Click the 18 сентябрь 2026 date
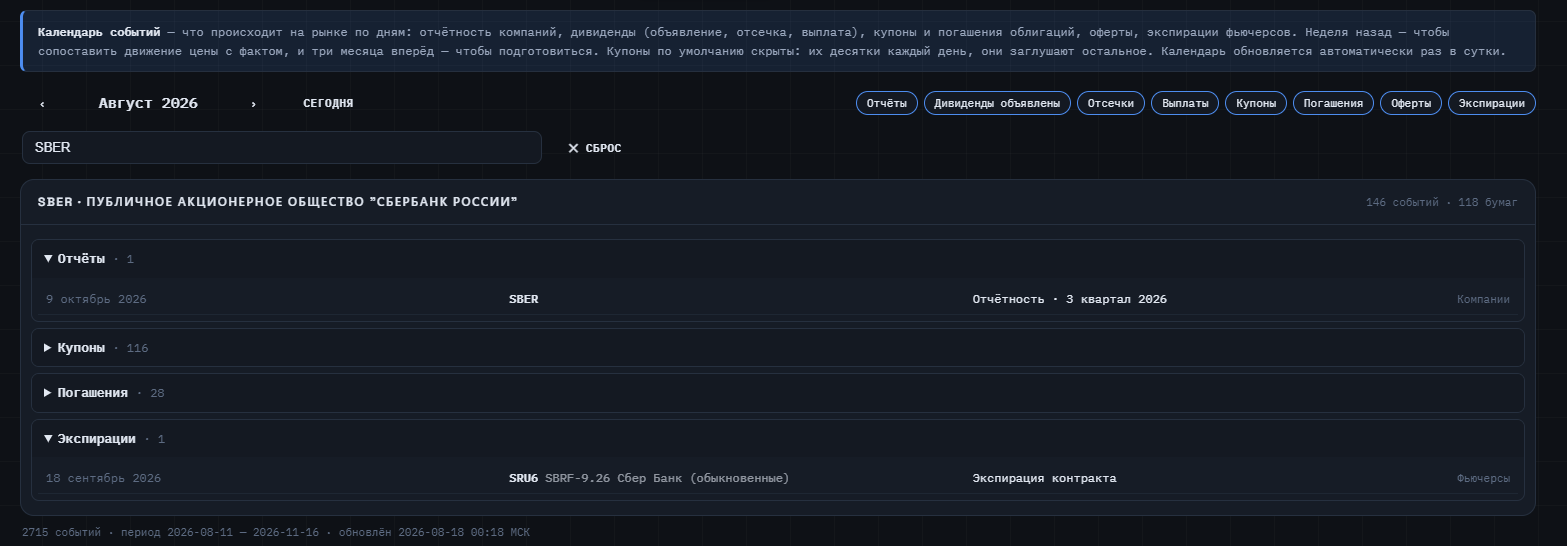1567x546 pixels. tap(103, 478)
